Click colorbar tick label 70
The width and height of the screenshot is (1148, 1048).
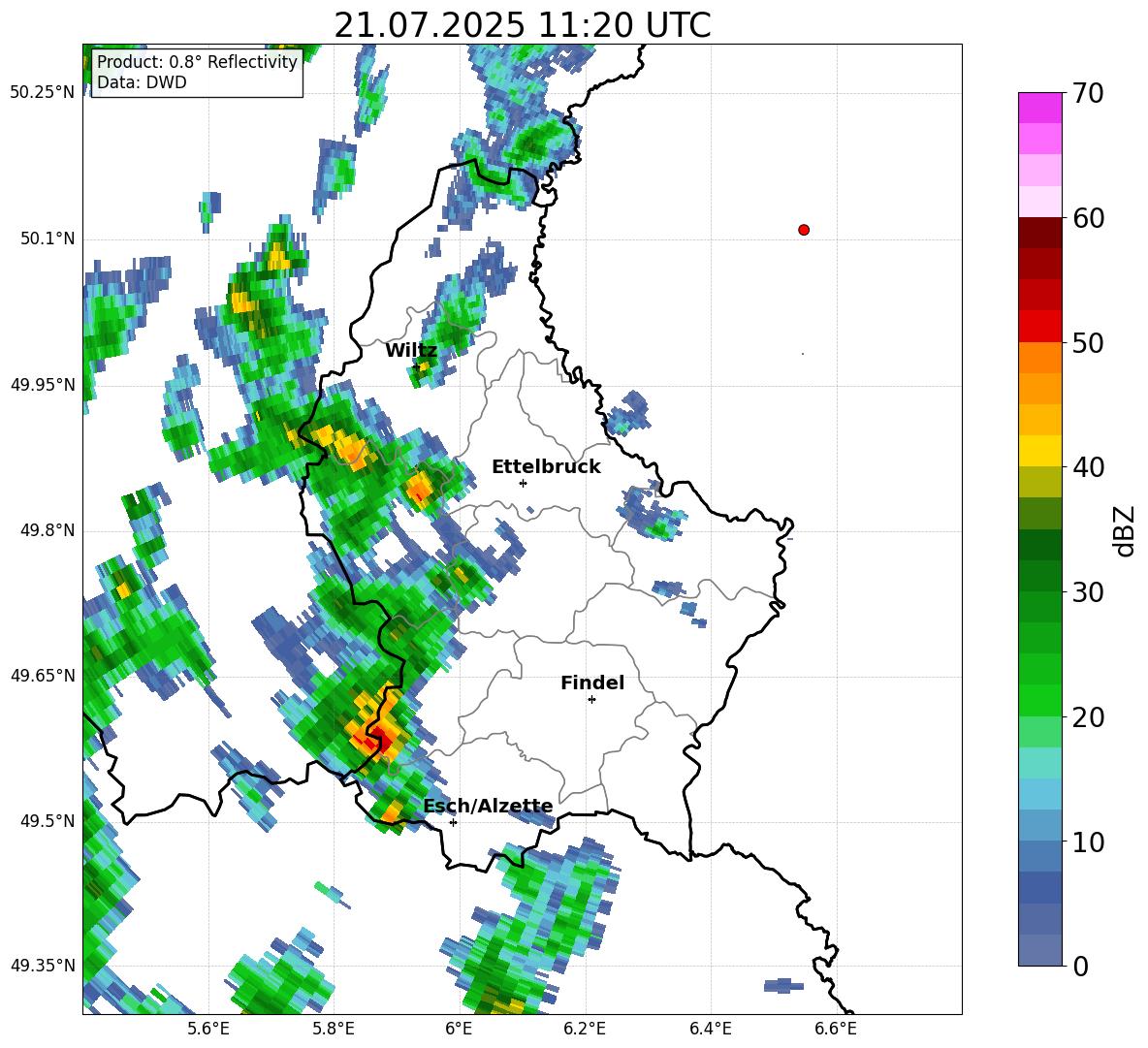point(1088,93)
